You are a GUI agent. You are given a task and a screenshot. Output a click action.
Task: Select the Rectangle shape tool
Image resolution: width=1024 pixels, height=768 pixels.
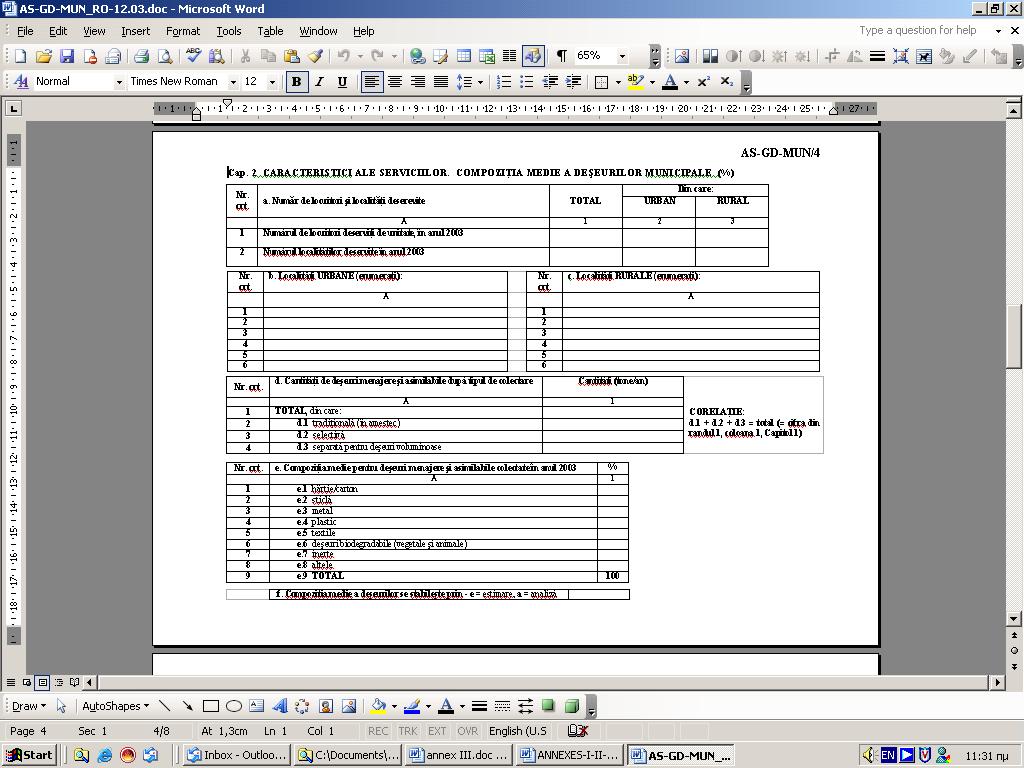tap(210, 706)
